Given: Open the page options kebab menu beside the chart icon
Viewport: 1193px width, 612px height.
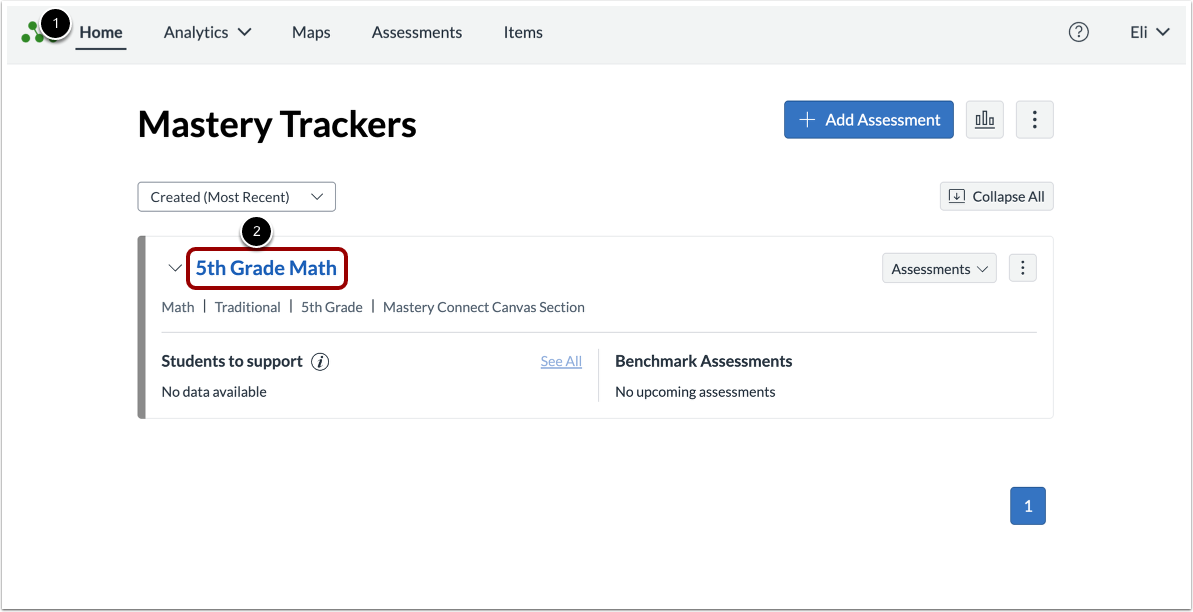Looking at the screenshot, I should point(1035,120).
